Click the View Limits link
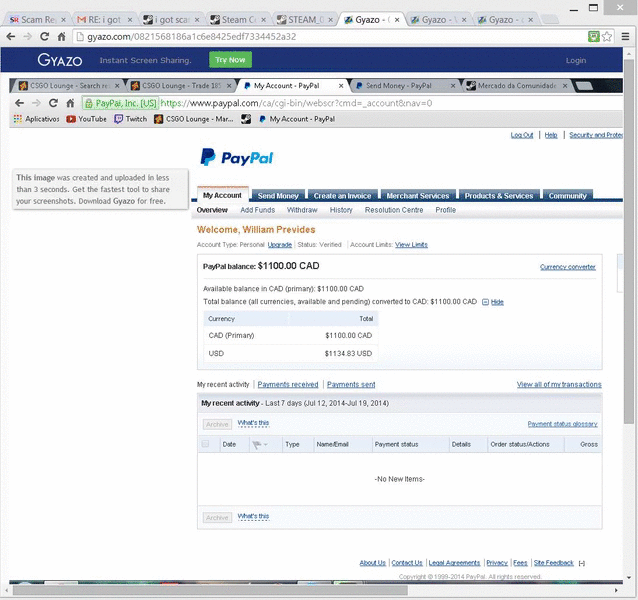The image size is (638, 600). [411, 244]
